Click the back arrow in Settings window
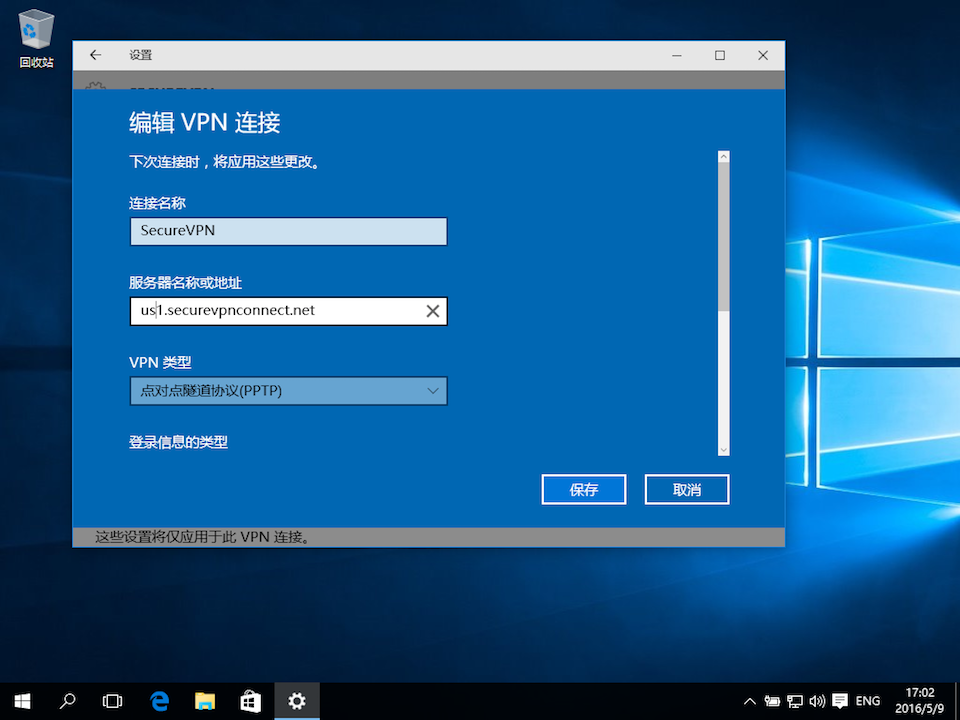The width and height of the screenshot is (960, 720). point(96,55)
